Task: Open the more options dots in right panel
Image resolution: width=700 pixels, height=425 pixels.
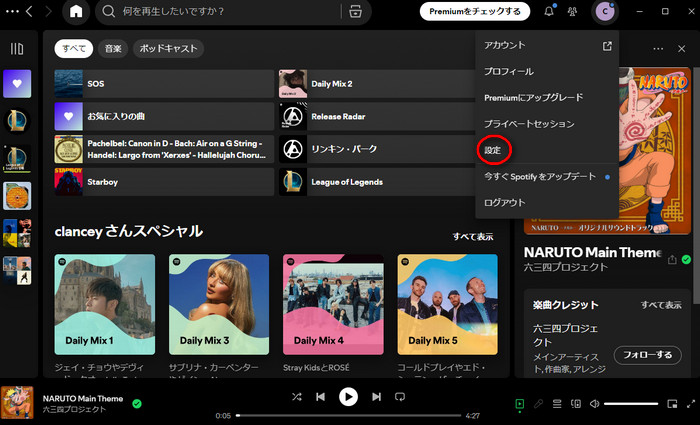Action: [658, 49]
